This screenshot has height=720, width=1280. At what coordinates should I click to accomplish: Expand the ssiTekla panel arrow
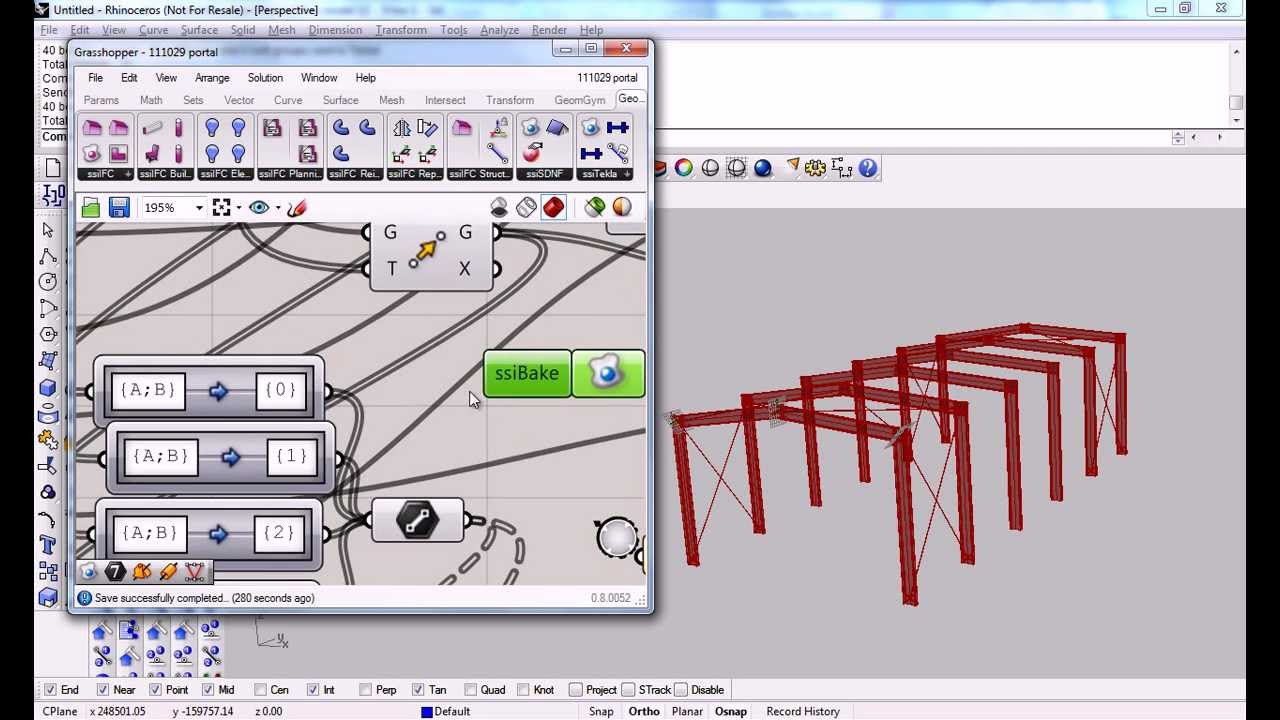point(626,174)
